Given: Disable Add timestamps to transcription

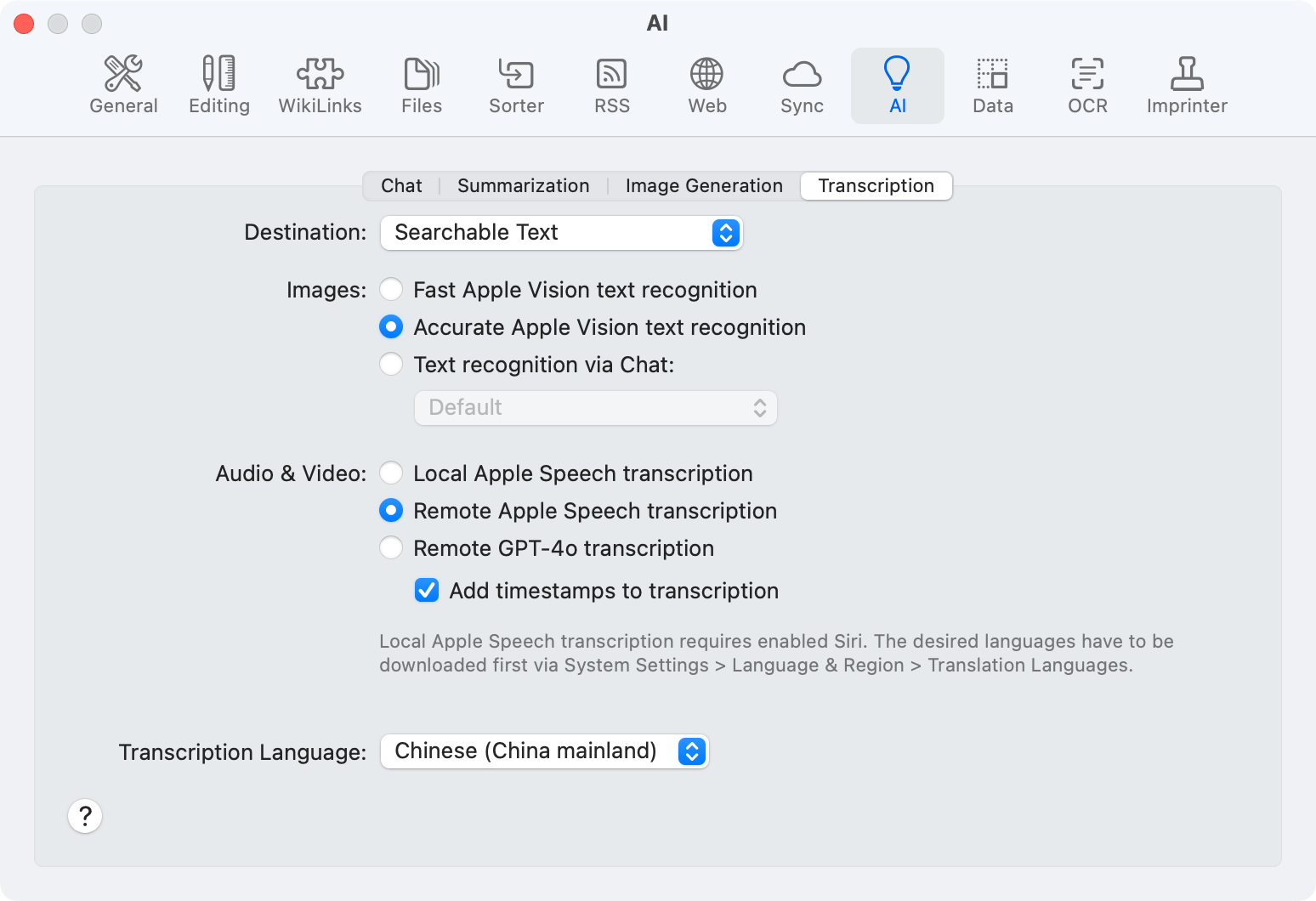Looking at the screenshot, I should click(427, 591).
